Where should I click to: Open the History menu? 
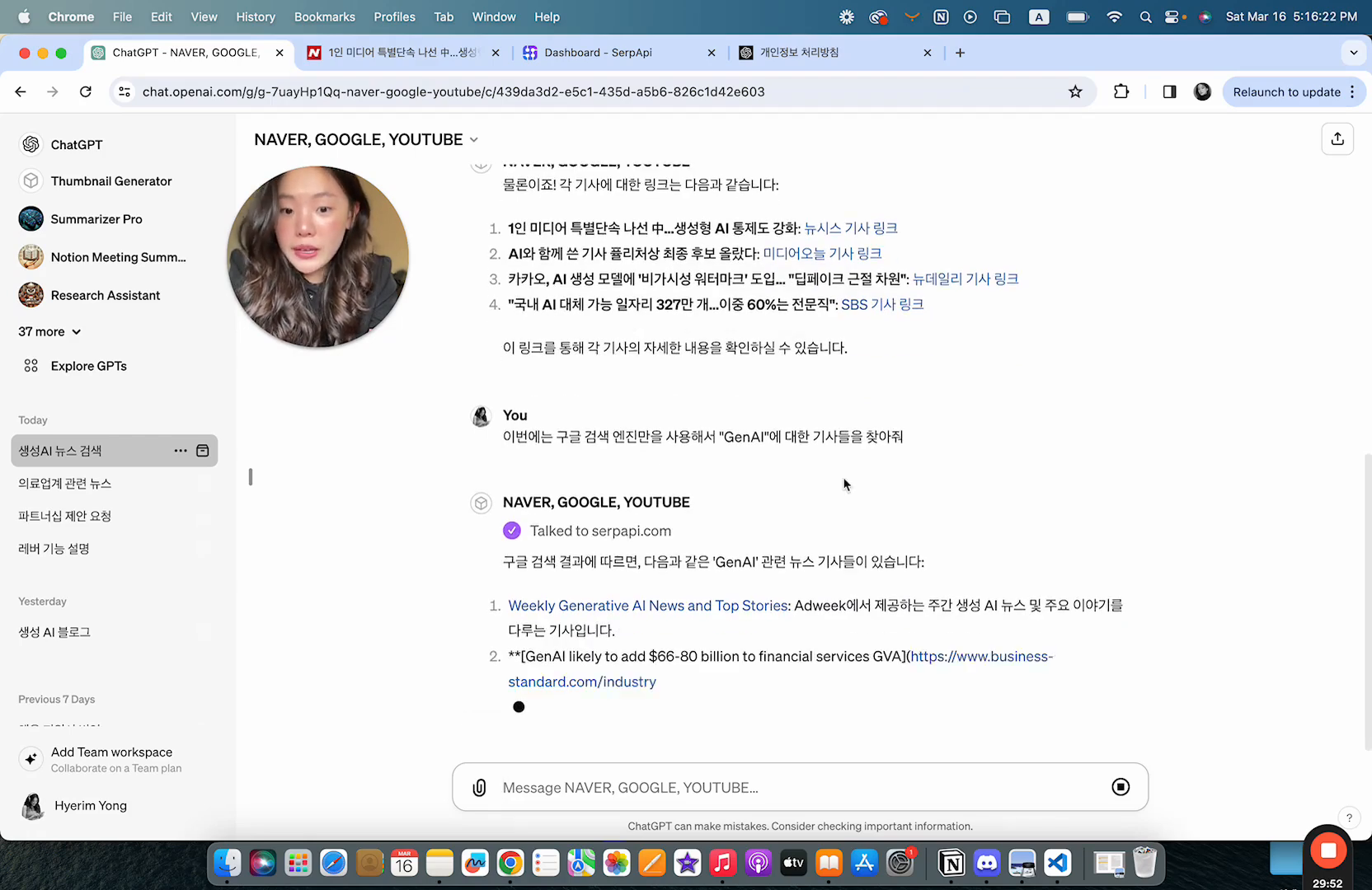pos(256,16)
